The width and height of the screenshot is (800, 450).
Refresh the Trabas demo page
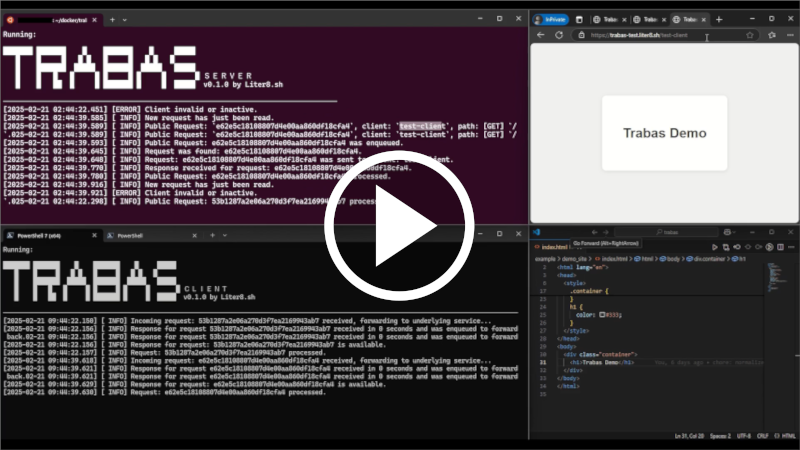pyautogui.click(x=559, y=35)
